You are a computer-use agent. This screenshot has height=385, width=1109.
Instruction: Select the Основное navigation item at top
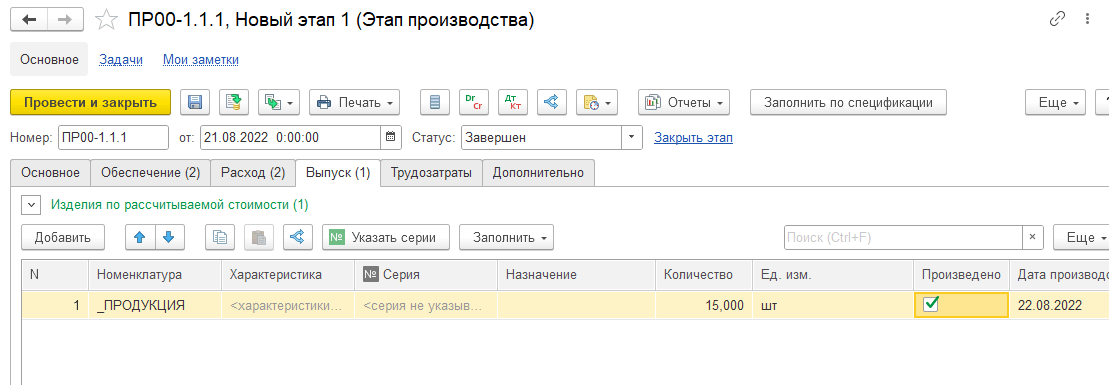click(x=50, y=59)
